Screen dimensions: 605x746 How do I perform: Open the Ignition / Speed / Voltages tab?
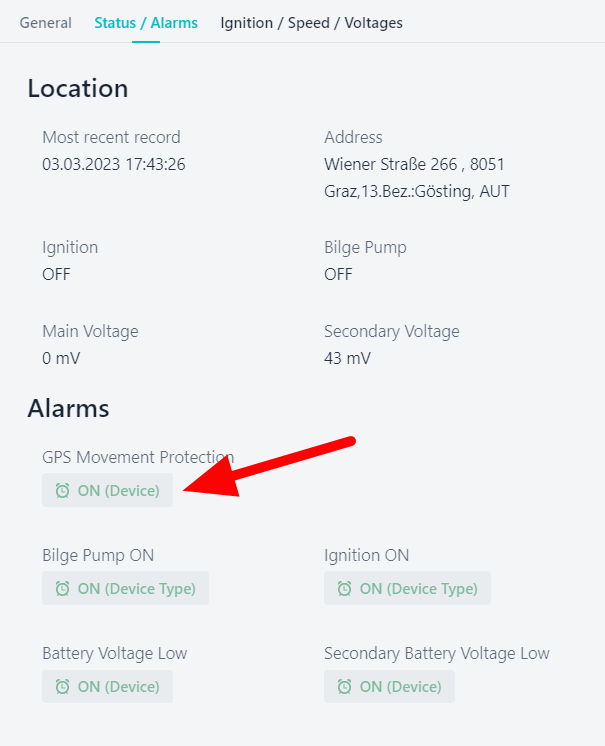pos(311,23)
